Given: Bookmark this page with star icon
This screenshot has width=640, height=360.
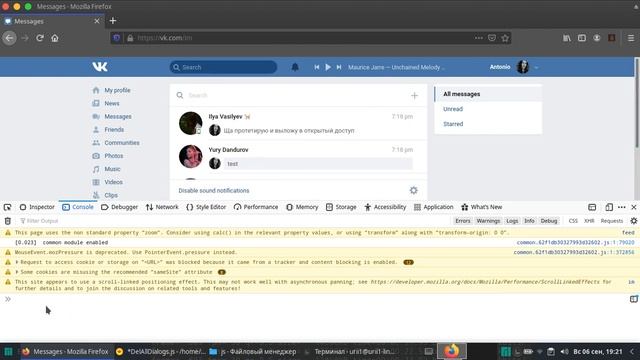Looking at the screenshot, I should [505, 38].
